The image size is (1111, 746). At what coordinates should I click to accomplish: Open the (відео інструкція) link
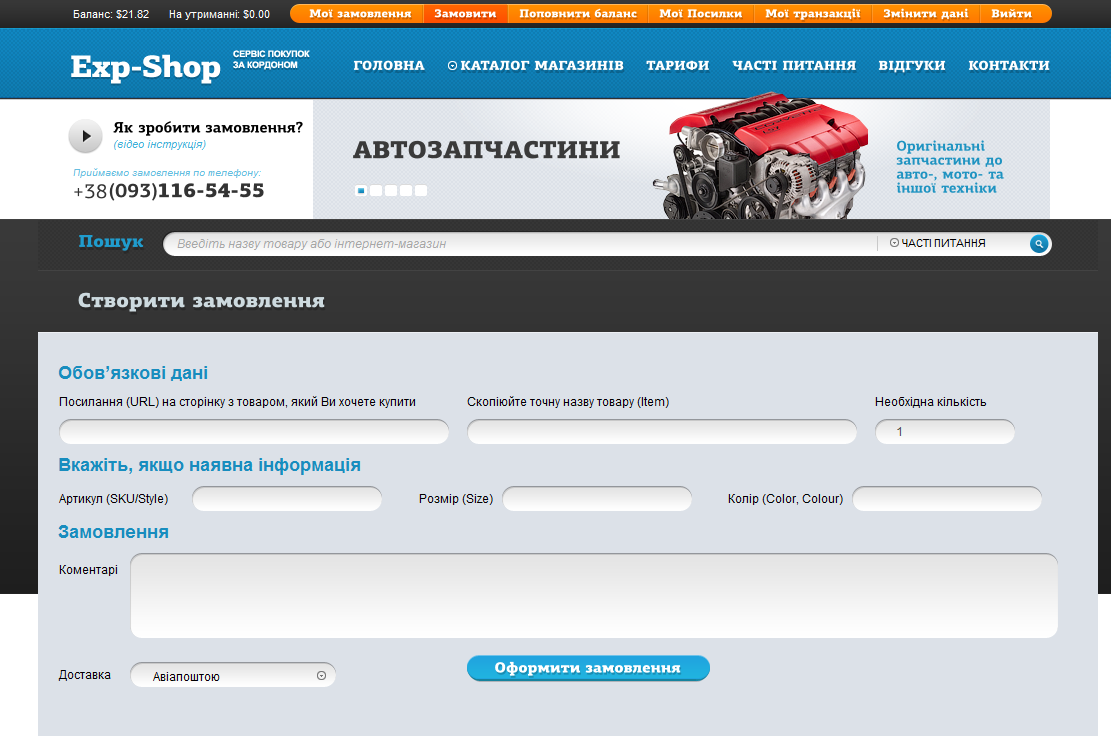point(159,145)
